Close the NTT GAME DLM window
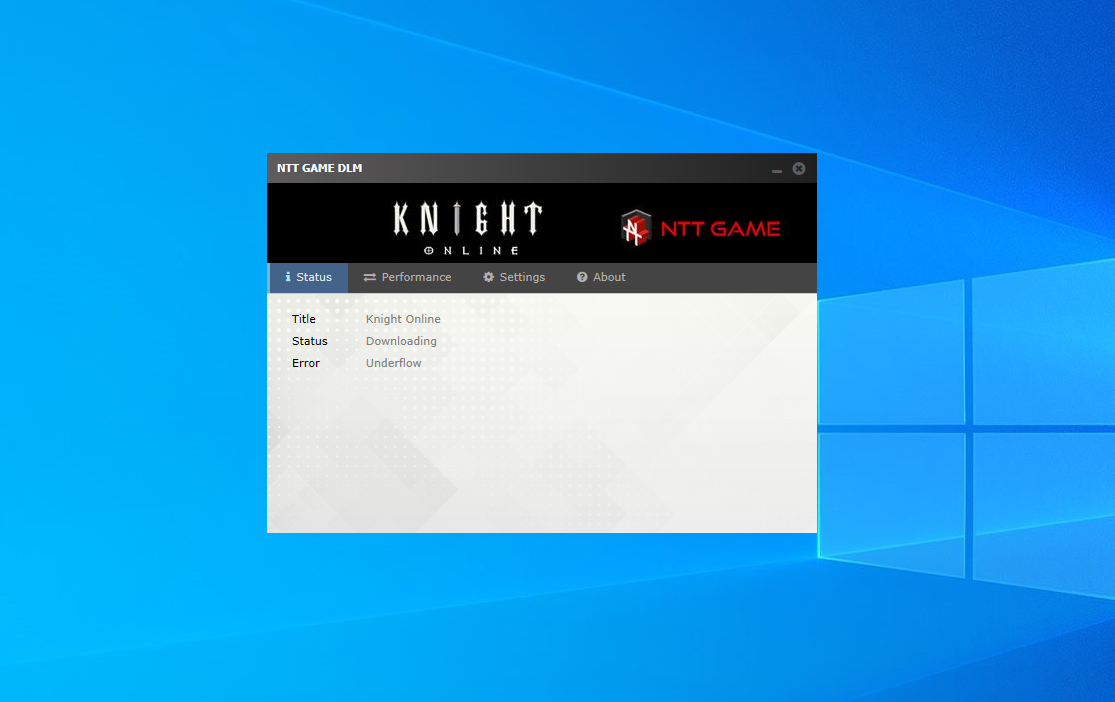Image resolution: width=1115 pixels, height=702 pixels. (799, 169)
